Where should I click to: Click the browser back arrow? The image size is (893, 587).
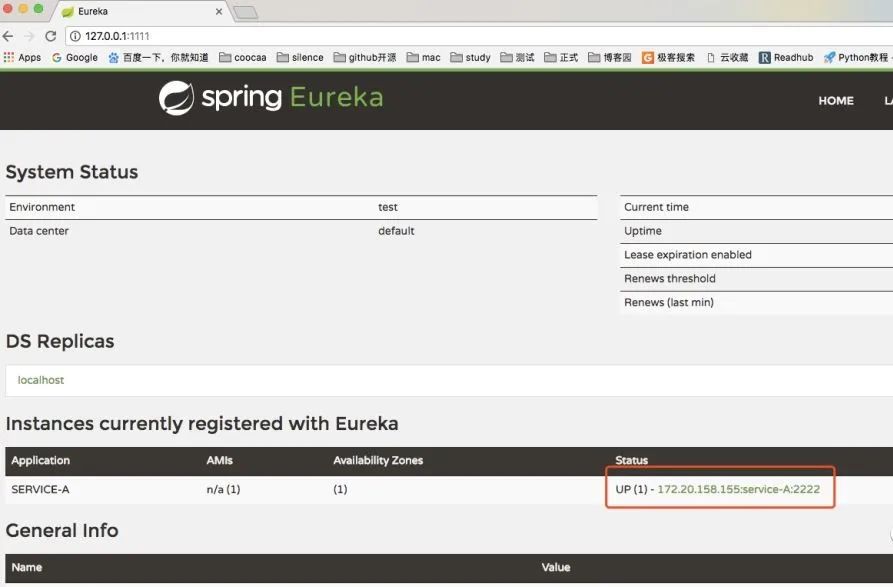8,36
